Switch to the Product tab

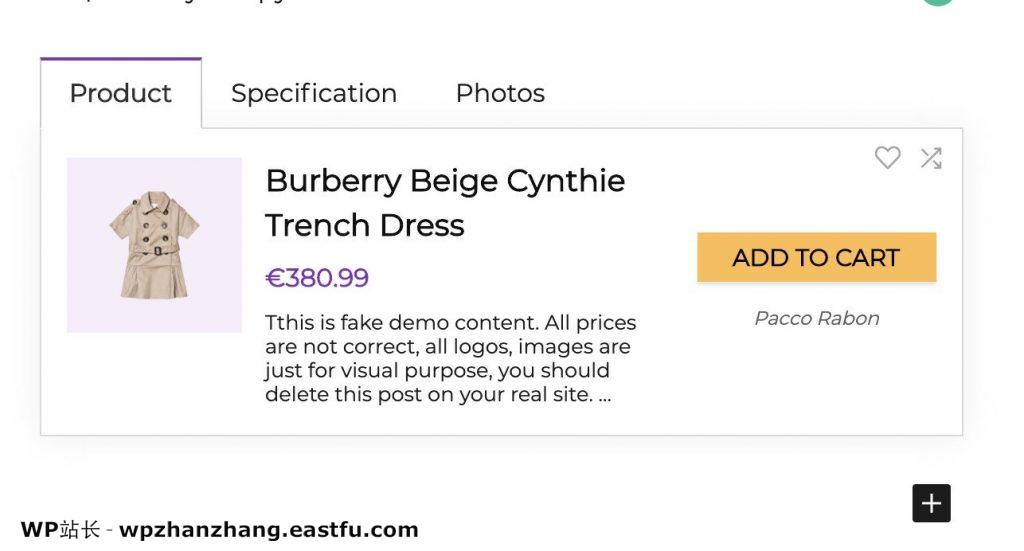pos(120,94)
